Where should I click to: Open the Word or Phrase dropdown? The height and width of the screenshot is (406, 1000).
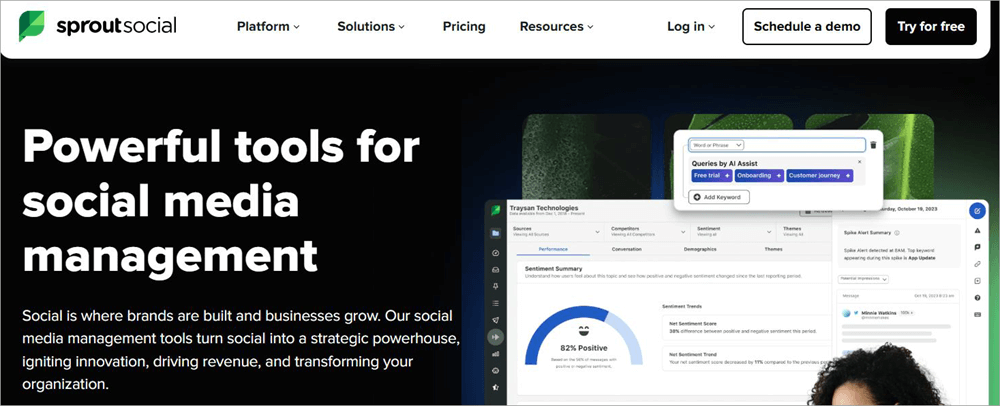[x=717, y=145]
